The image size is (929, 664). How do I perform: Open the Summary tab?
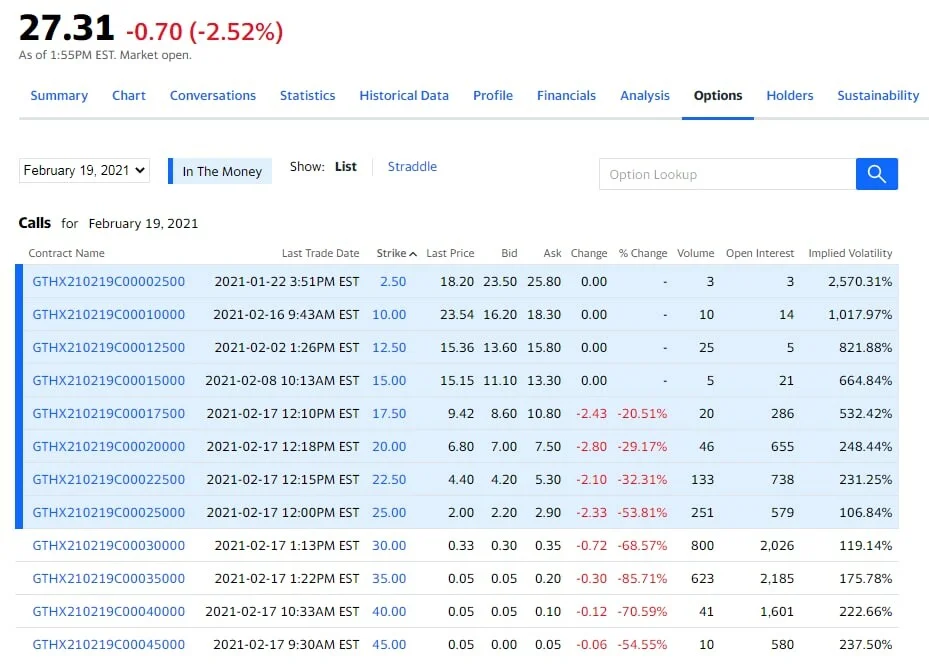59,95
